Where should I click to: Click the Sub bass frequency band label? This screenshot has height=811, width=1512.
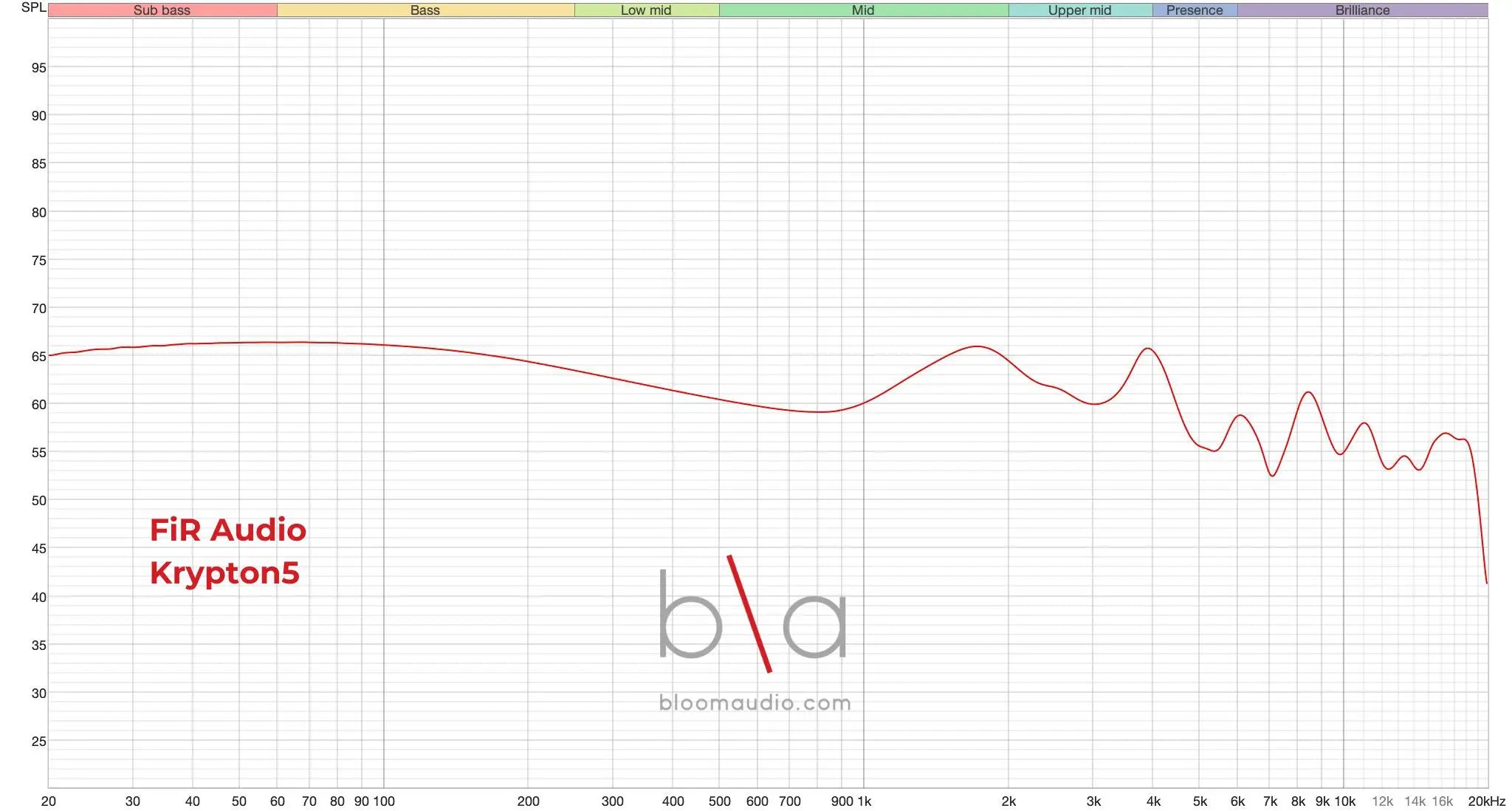pyautogui.click(x=162, y=10)
